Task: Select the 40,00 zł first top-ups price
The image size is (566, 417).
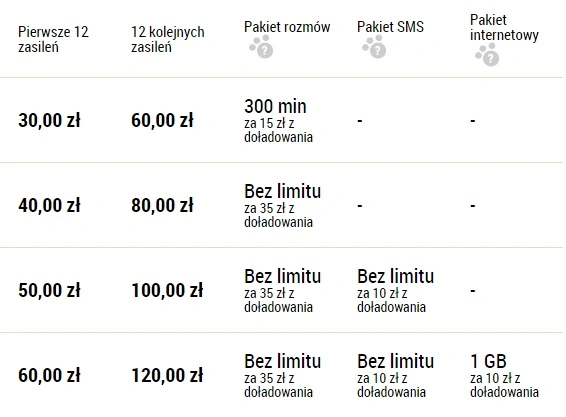Action: point(49,205)
